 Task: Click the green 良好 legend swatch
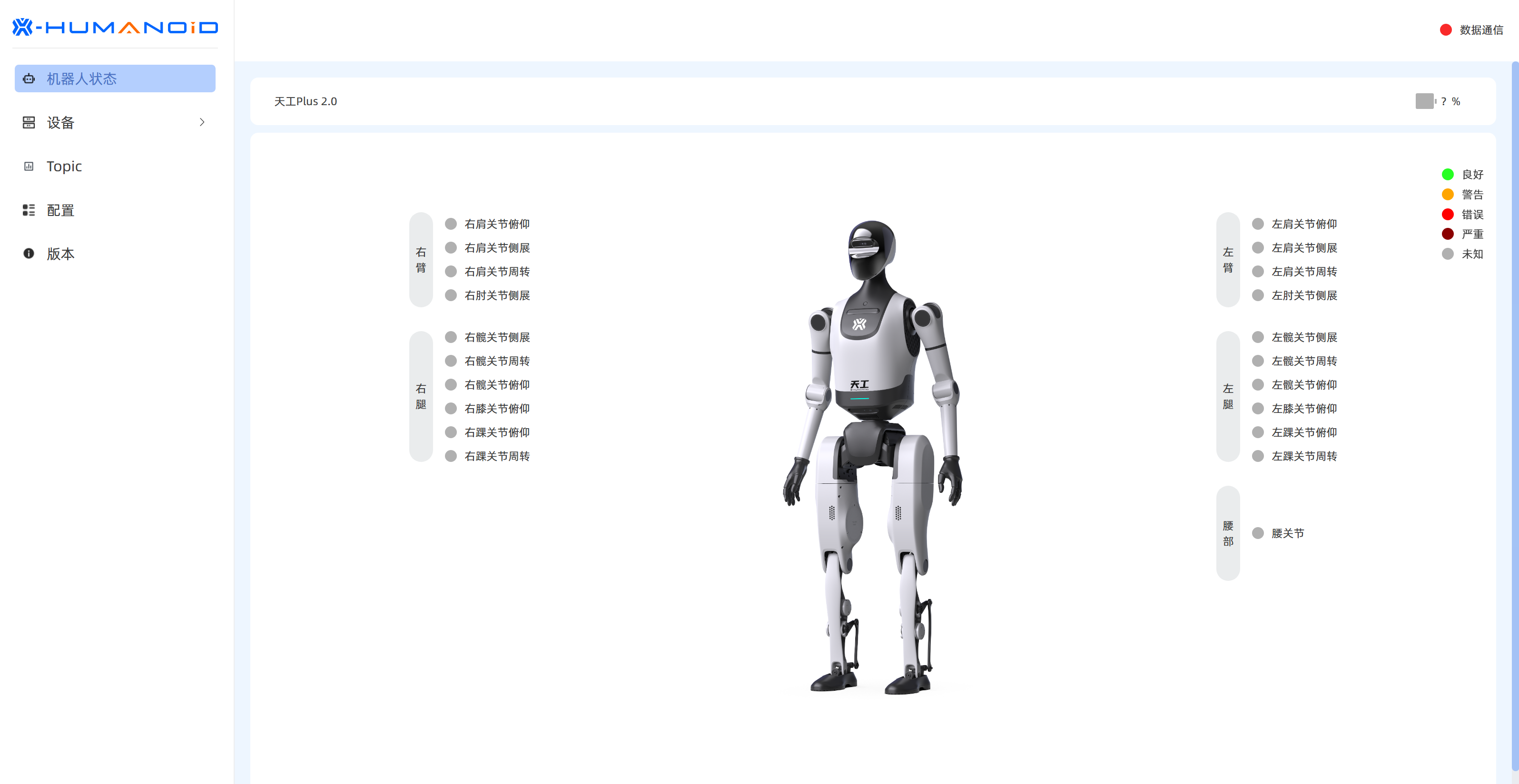(1448, 175)
